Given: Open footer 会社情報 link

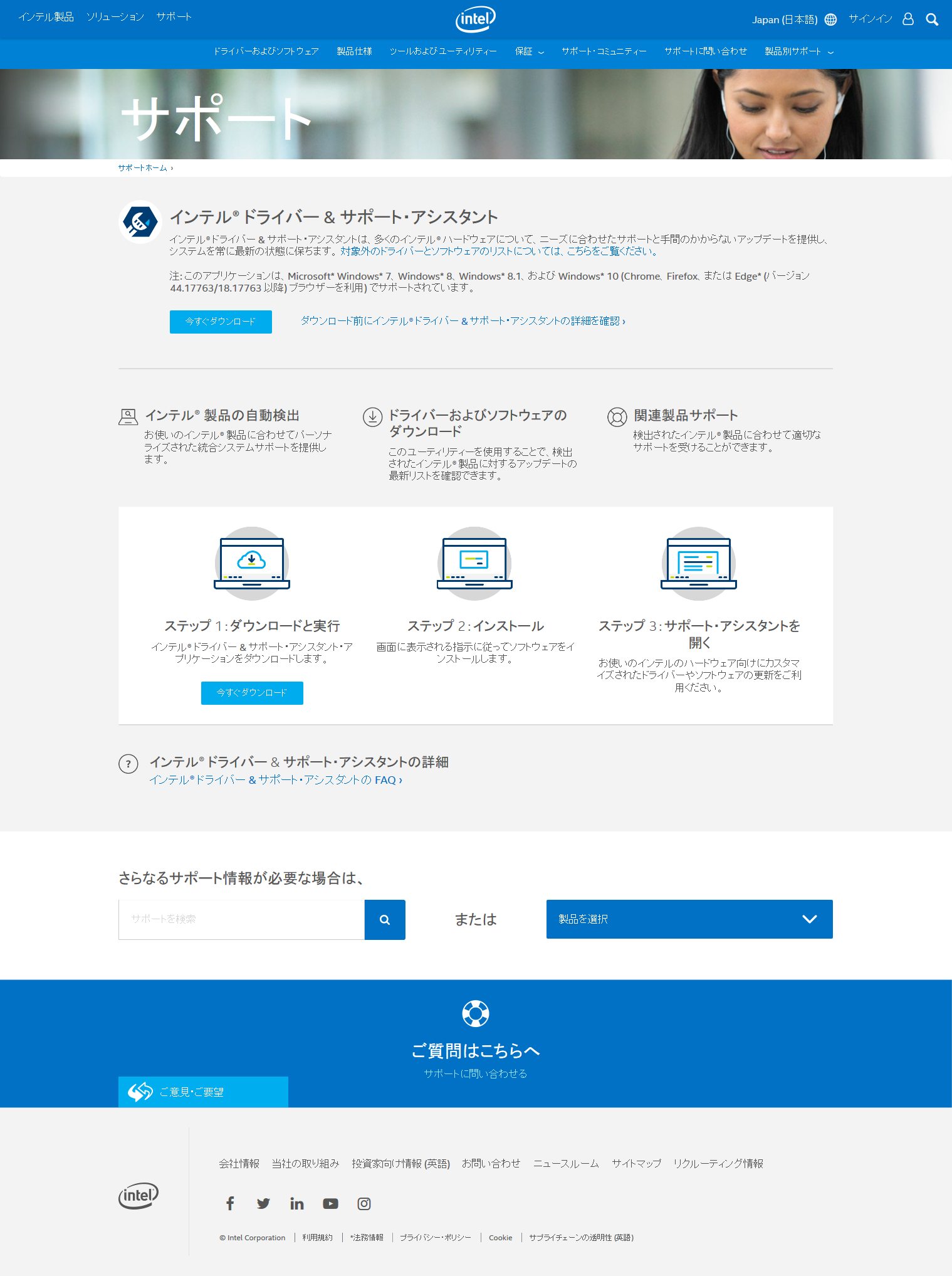Looking at the screenshot, I should [239, 1164].
